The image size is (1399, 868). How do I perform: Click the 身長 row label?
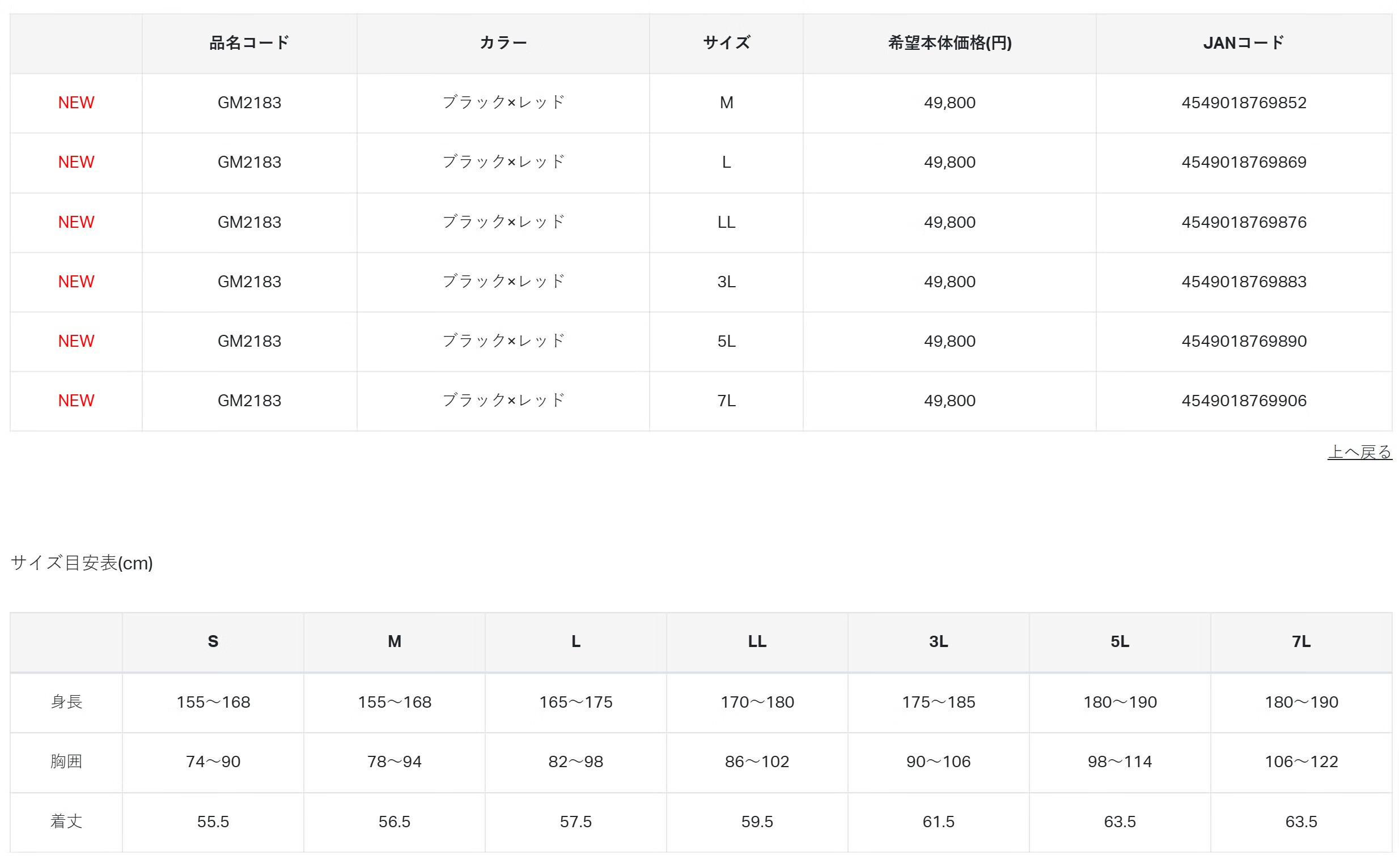(x=67, y=702)
